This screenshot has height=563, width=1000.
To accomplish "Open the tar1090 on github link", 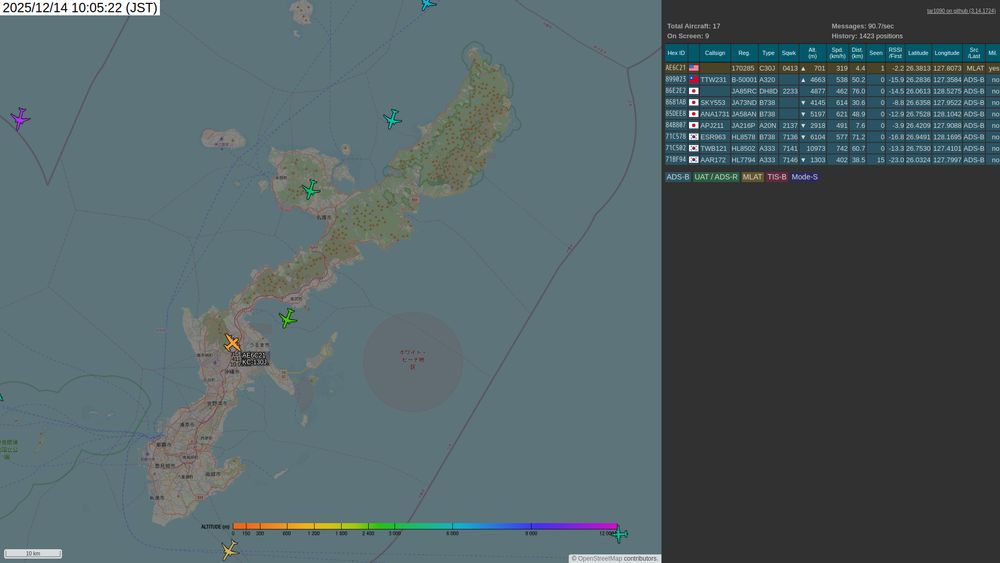I will (x=961, y=11).
